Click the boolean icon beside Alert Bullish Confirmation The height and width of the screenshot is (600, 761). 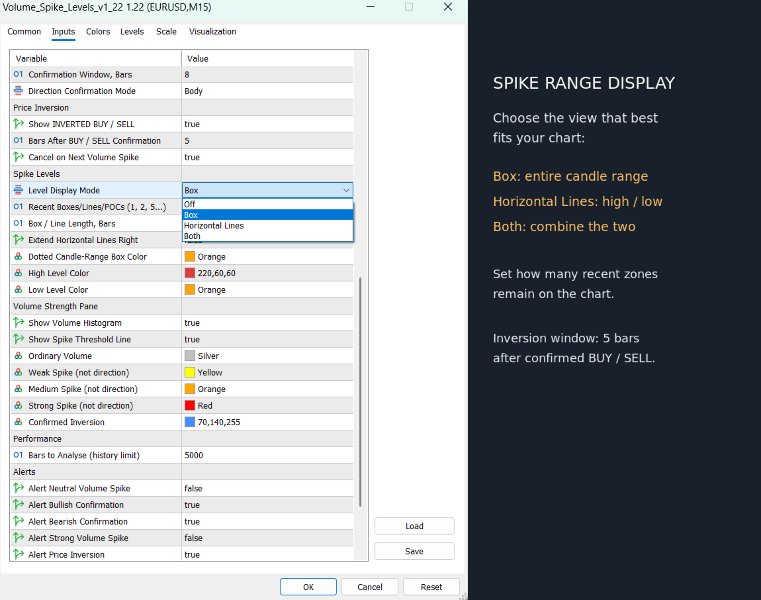18,505
